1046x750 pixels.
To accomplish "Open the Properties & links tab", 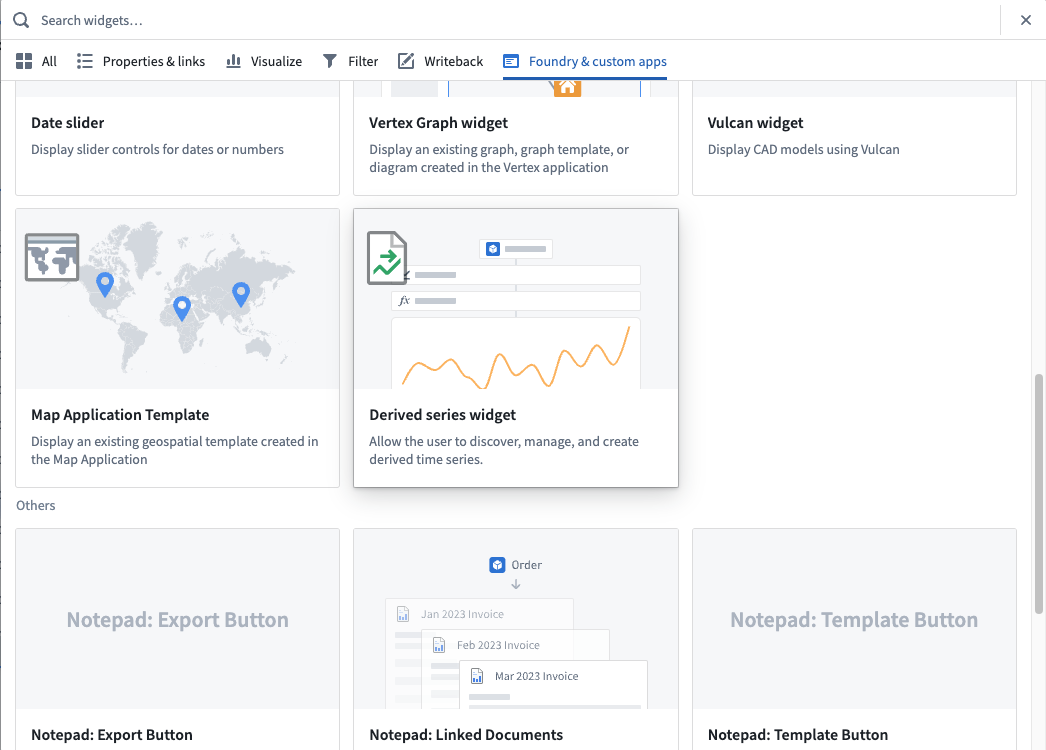I will (141, 61).
